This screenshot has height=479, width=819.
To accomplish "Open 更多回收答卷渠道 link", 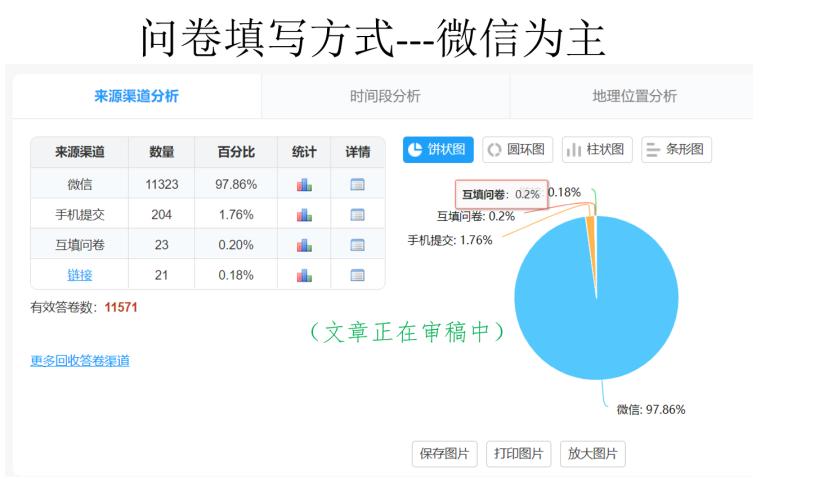I will click(x=80, y=361).
